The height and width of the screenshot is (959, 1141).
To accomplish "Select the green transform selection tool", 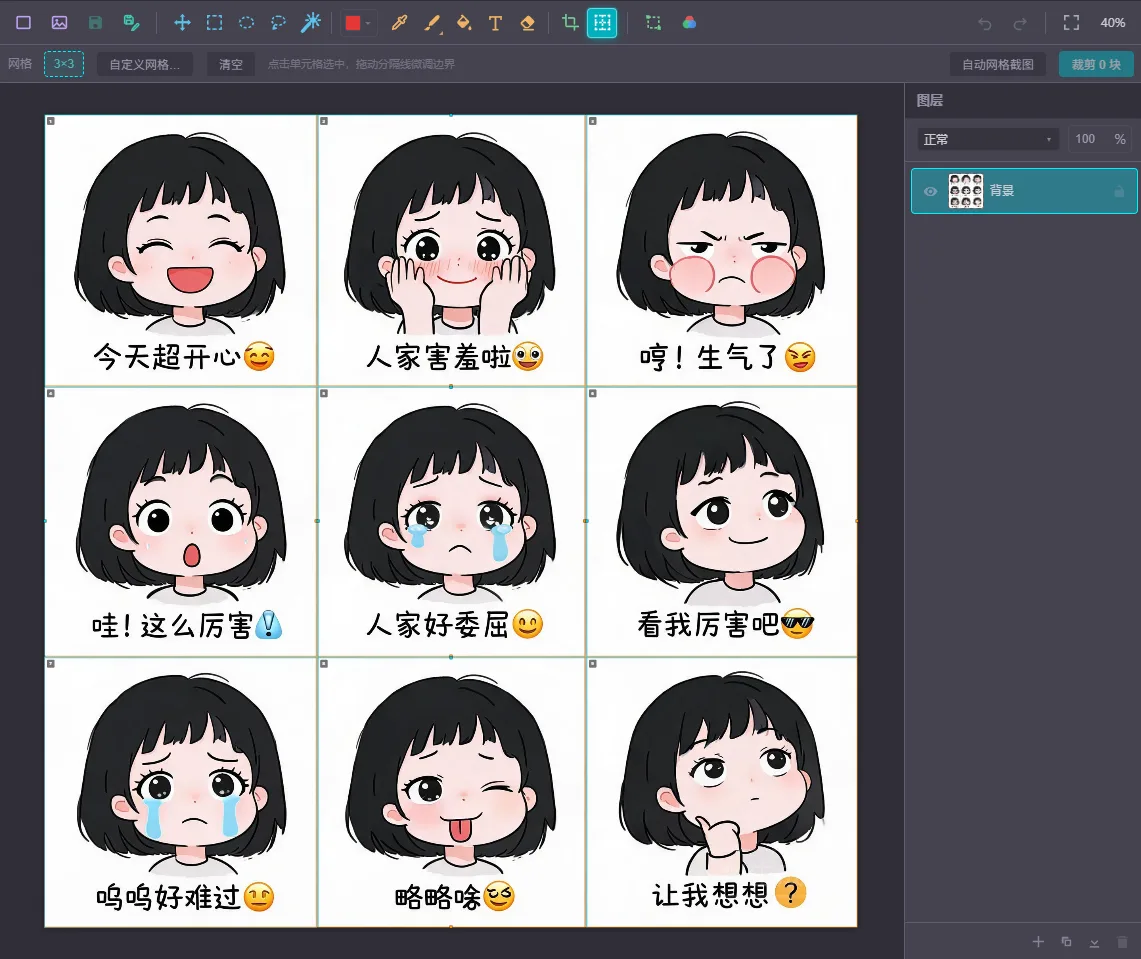I will pyautogui.click(x=653, y=23).
